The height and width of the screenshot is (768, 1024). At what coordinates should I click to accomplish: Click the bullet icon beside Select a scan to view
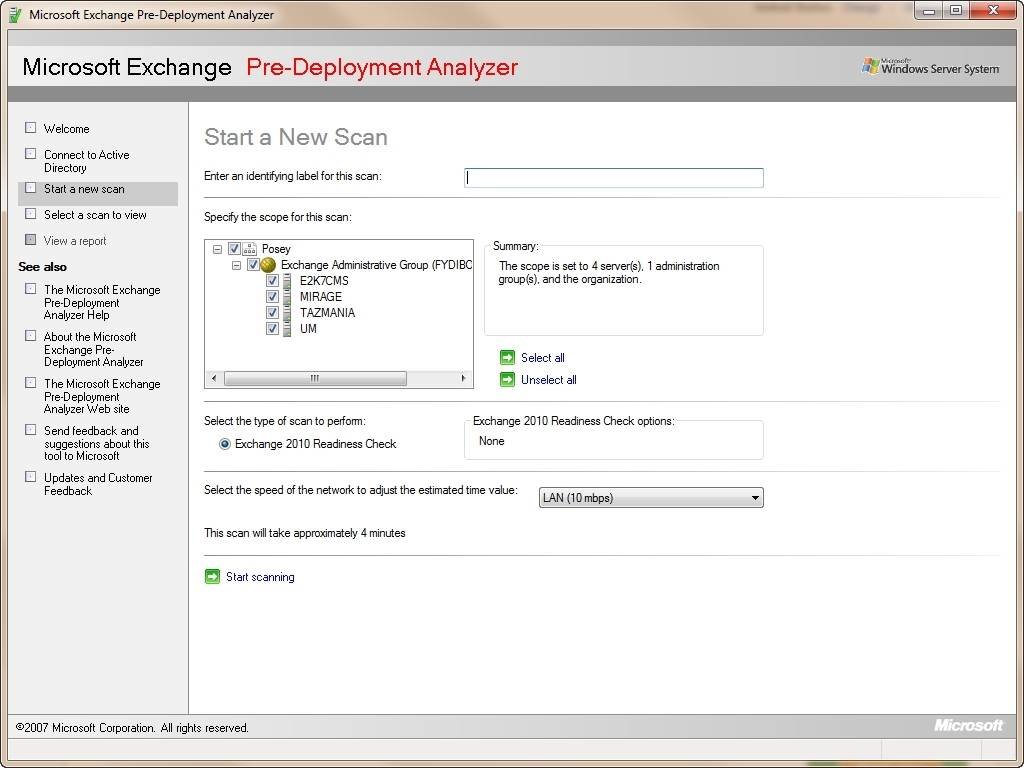coord(31,214)
